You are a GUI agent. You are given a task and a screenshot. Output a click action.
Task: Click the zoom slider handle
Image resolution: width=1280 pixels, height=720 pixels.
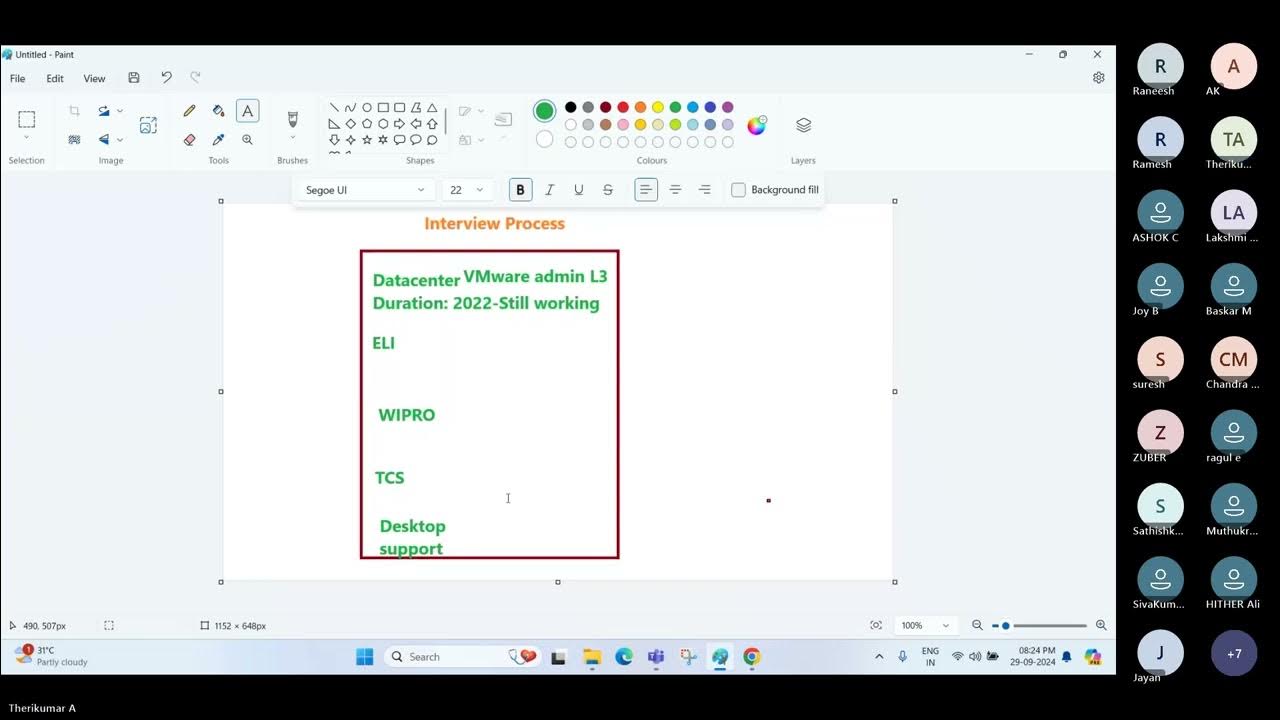[x=1006, y=625]
